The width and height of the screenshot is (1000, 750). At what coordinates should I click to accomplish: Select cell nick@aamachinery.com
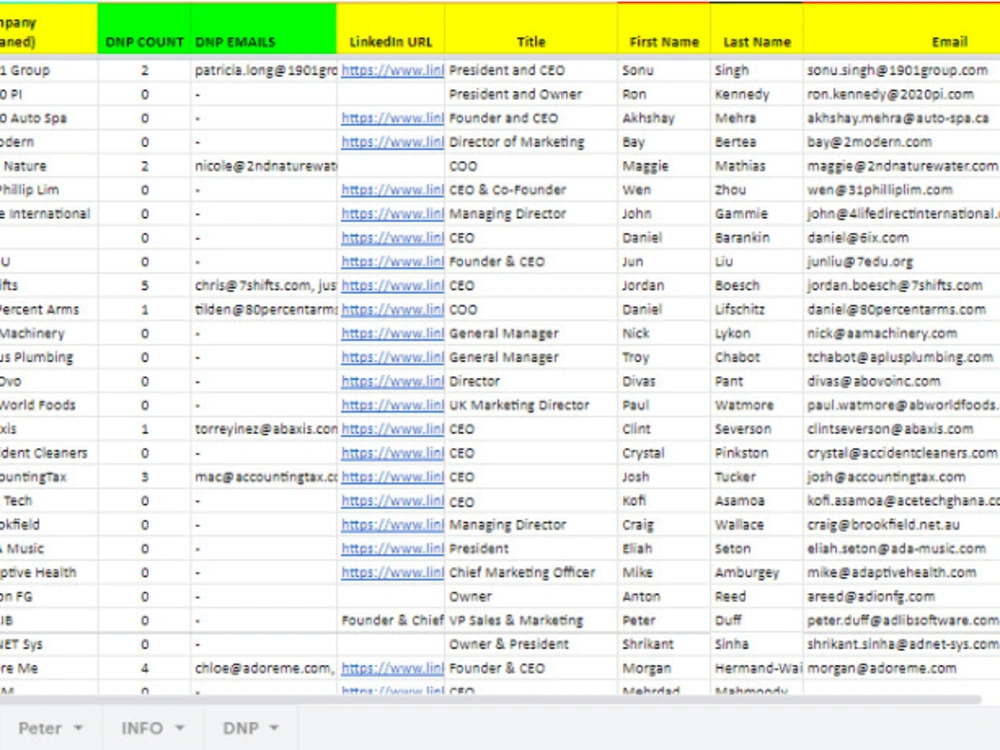[901, 333]
